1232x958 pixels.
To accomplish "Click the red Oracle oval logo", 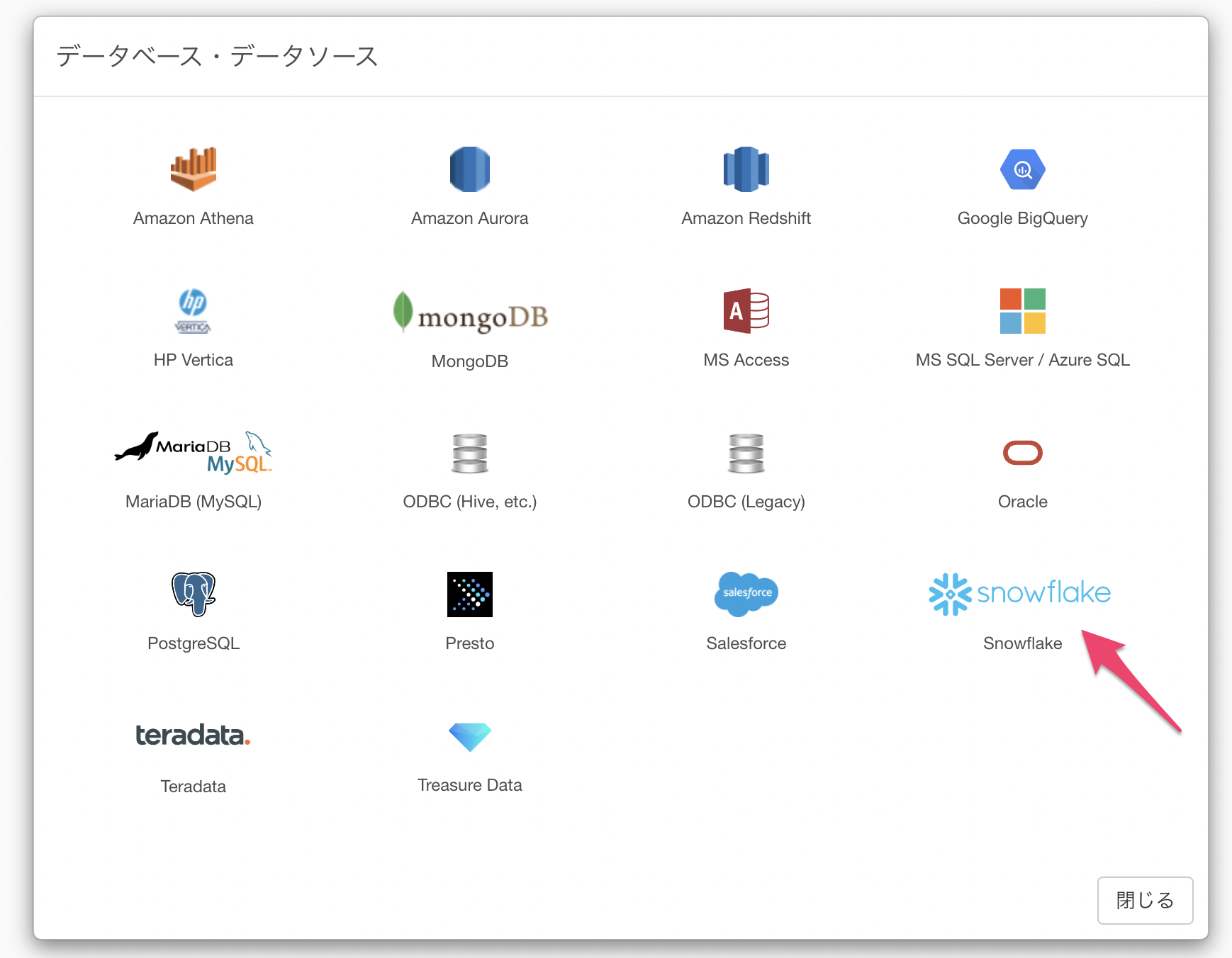I will pos(1023,453).
